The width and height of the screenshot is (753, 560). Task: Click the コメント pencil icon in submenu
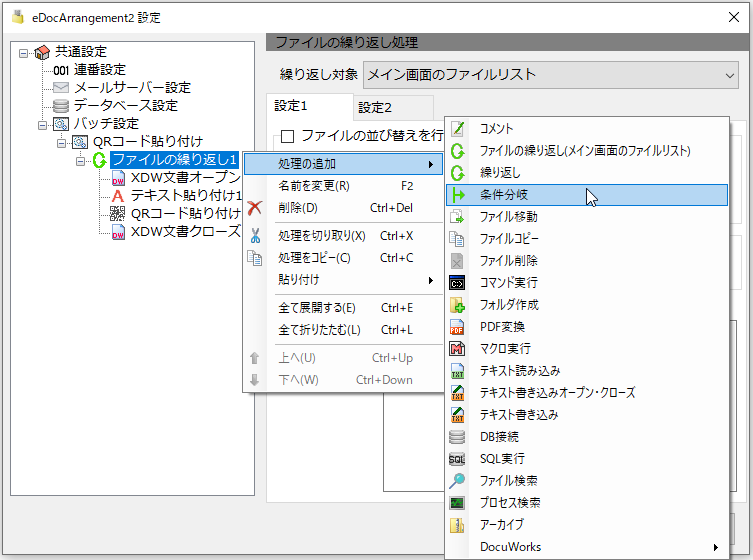(458, 129)
